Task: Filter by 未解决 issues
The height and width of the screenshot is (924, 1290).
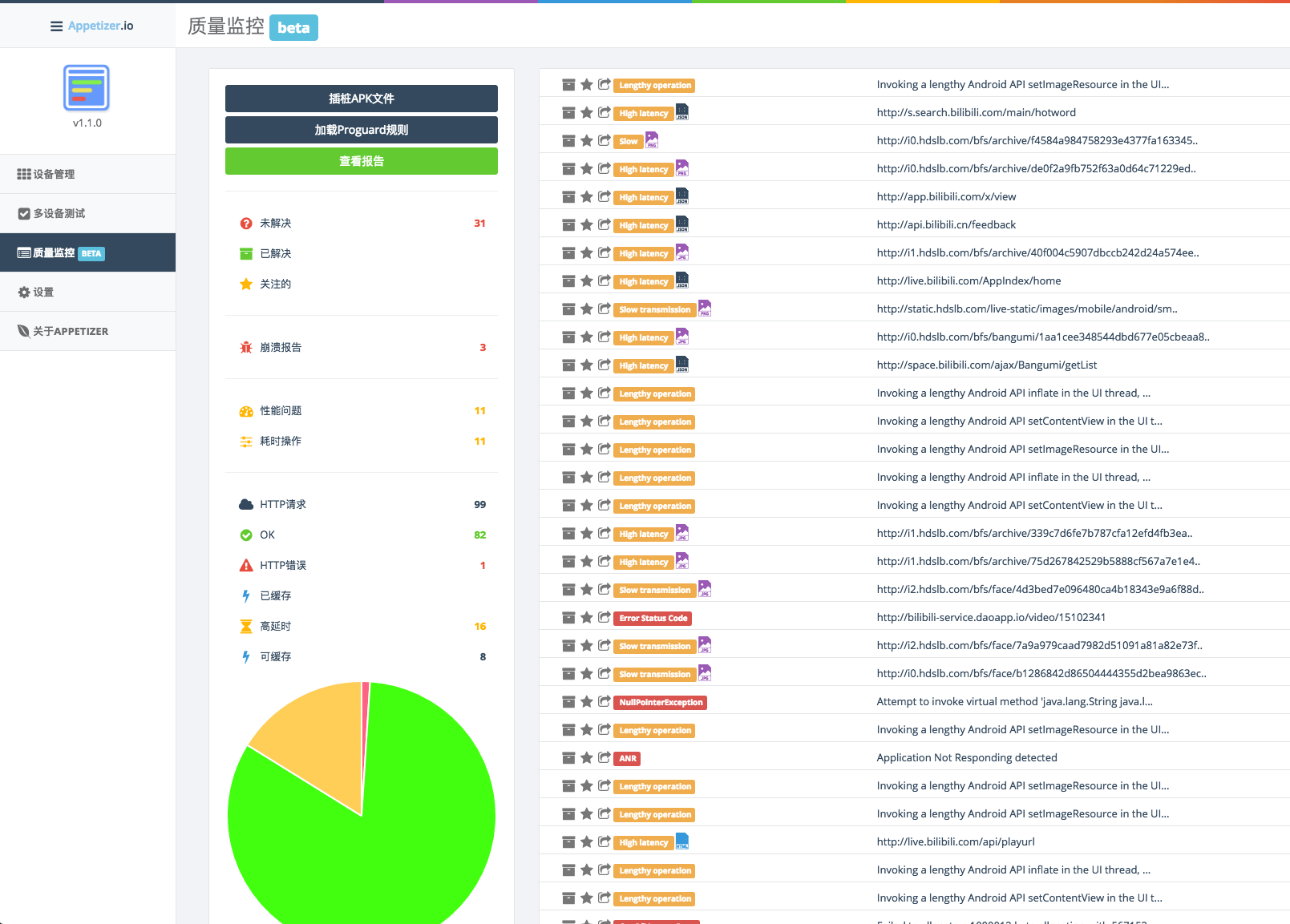Action: [362, 223]
